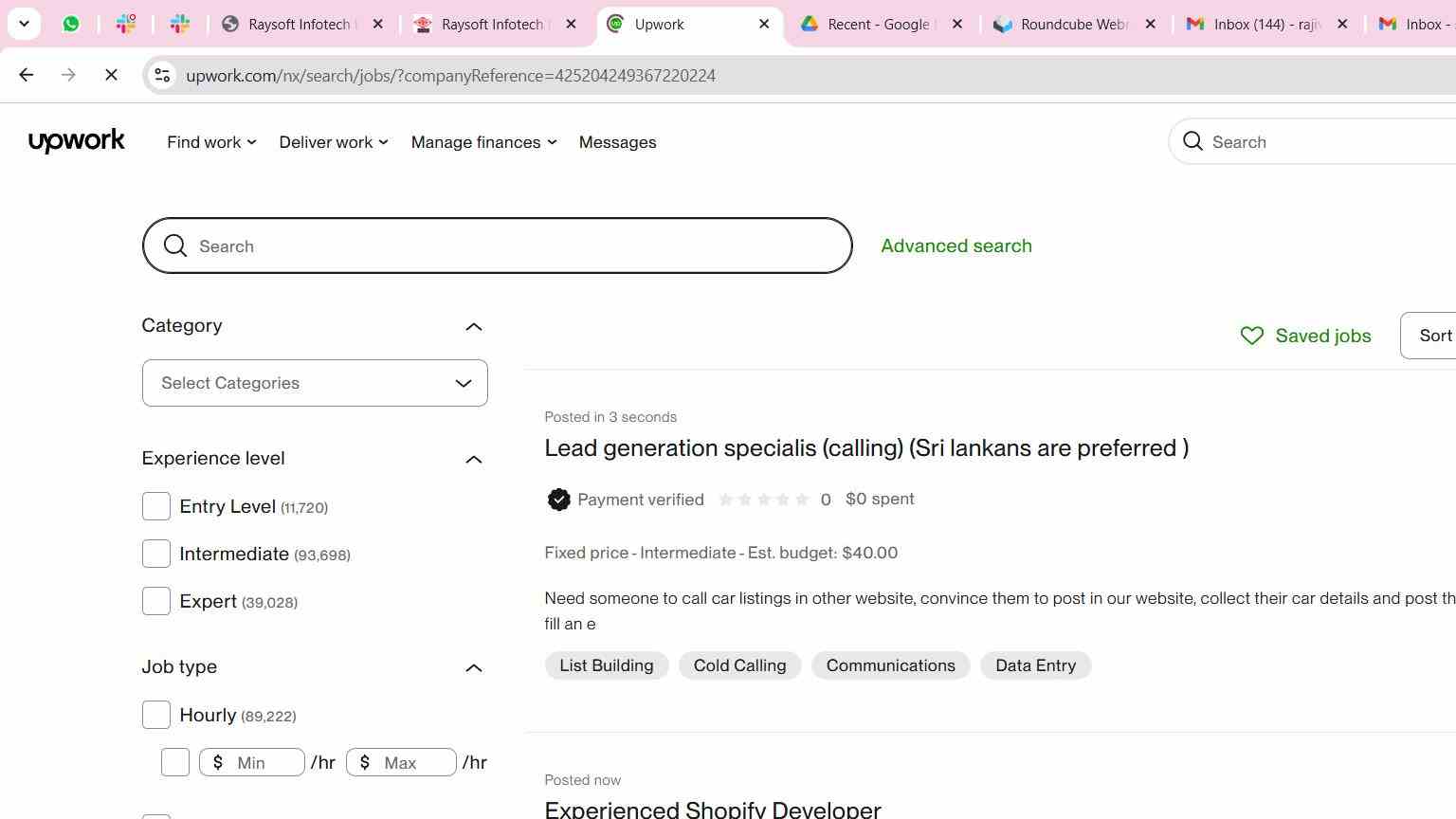This screenshot has width=1456, height=819.
Task: Click the '$0 spent' text
Action: (x=880, y=499)
